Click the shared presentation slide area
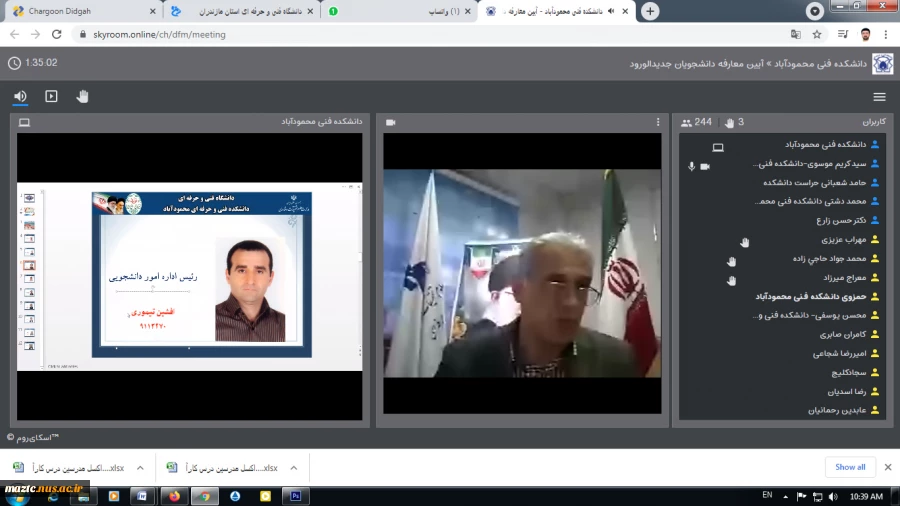Screen dimensions: 900x506 (189, 277)
